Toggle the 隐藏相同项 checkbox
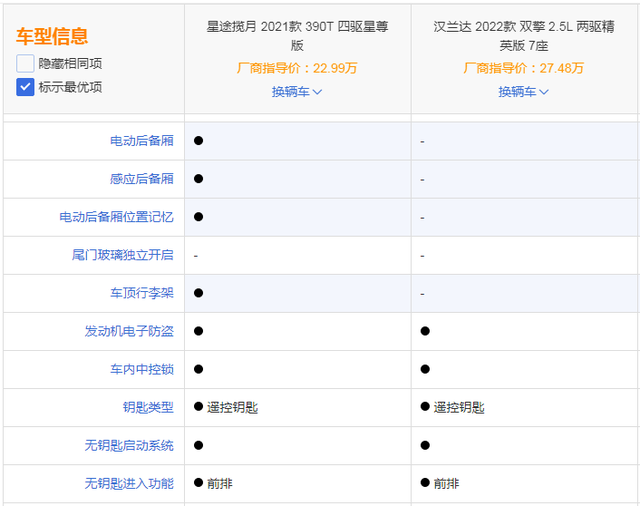The width and height of the screenshot is (640, 506). pyautogui.click(x=25, y=63)
